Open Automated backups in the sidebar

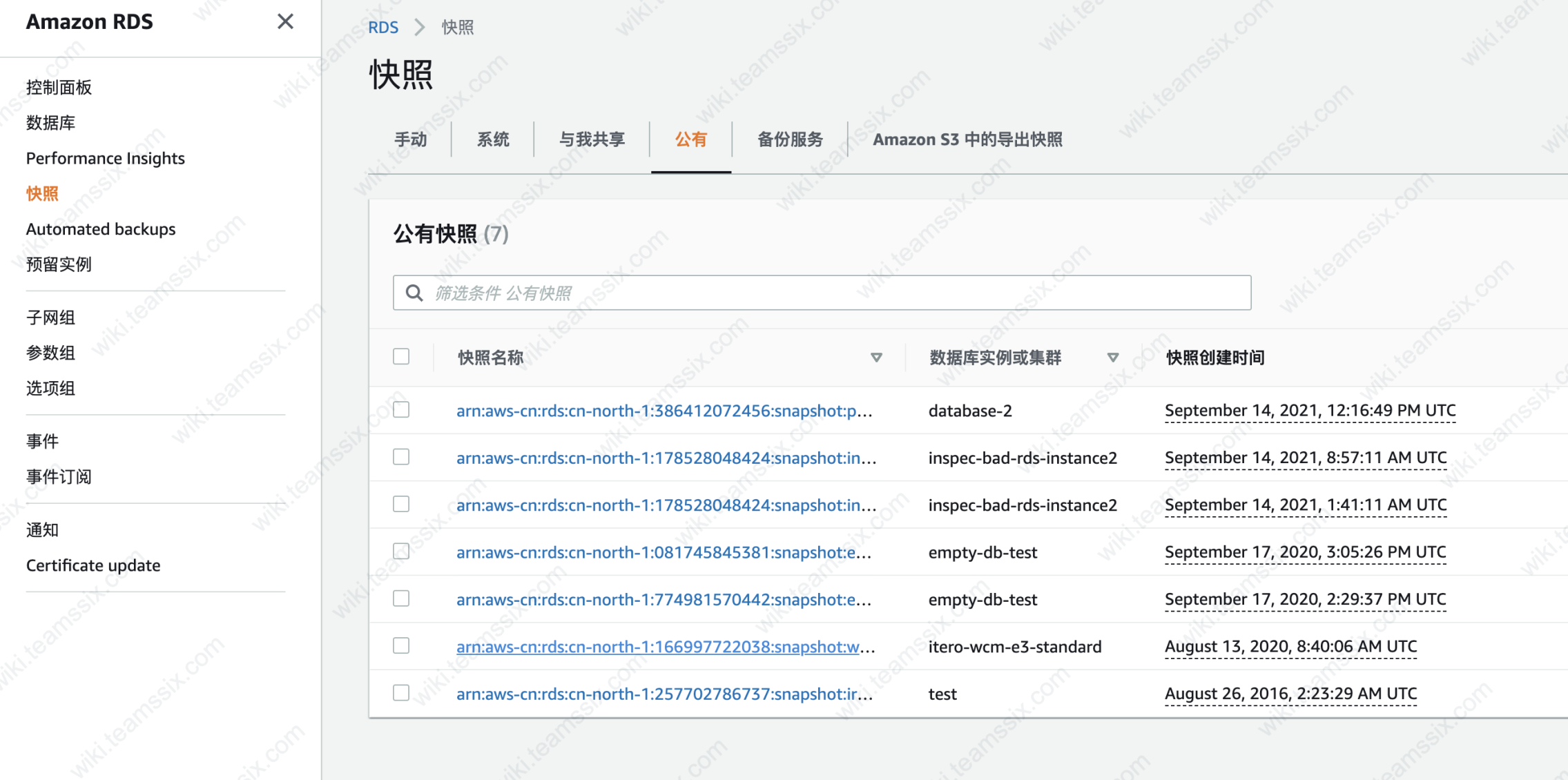(x=101, y=229)
